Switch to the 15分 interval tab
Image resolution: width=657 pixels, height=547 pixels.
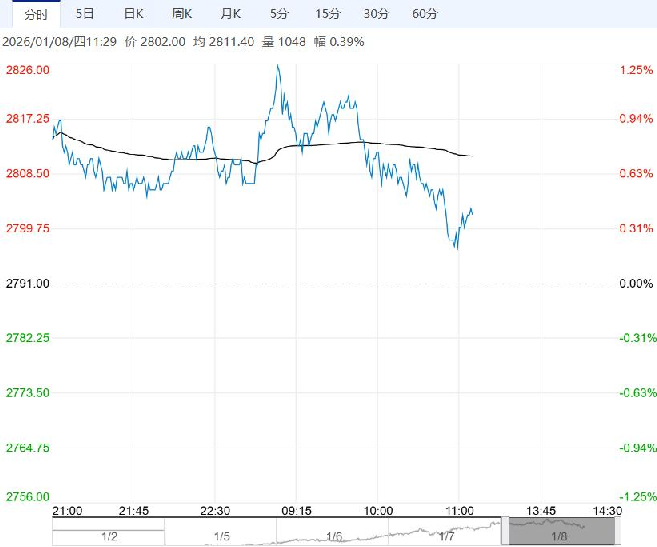tap(326, 13)
